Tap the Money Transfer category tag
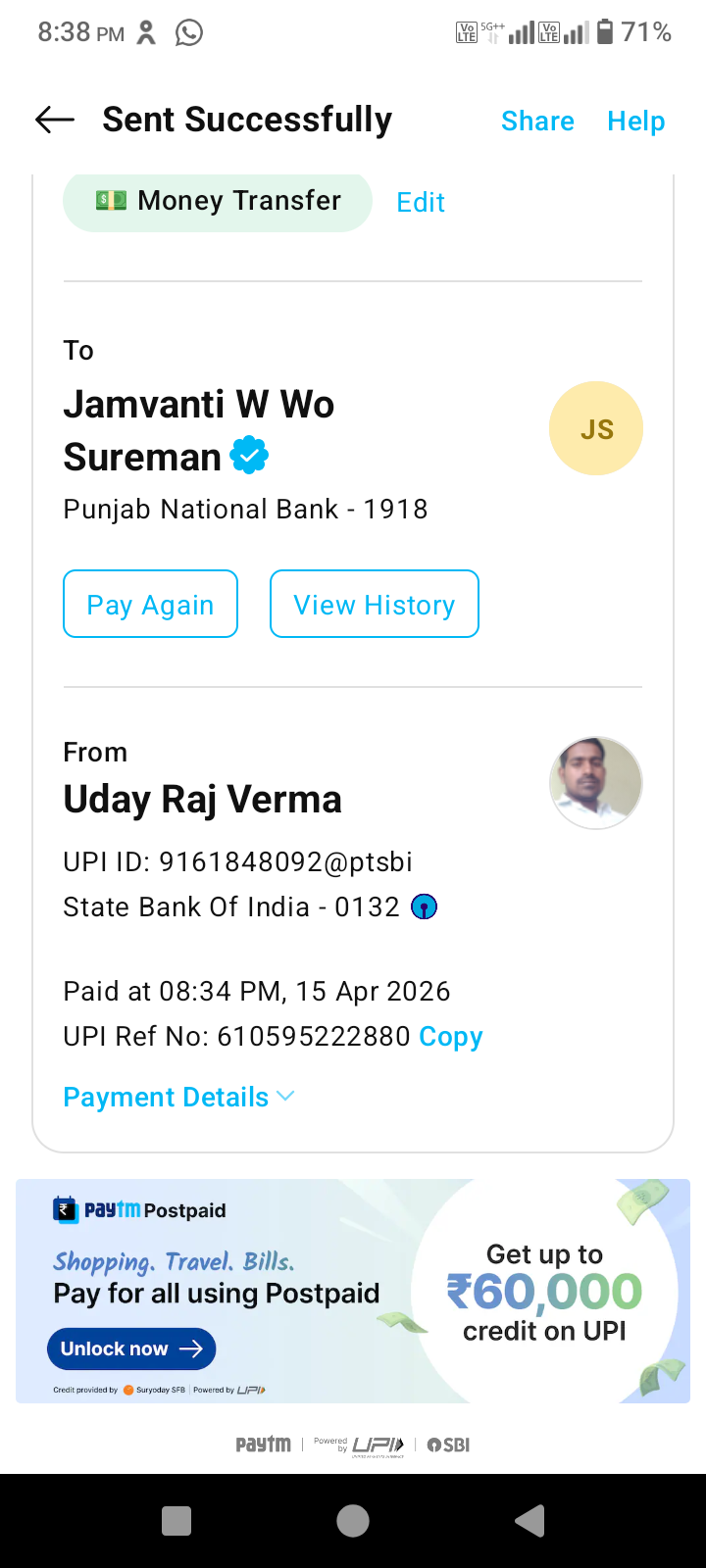Screen dimensions: 706x1568 (x=218, y=201)
